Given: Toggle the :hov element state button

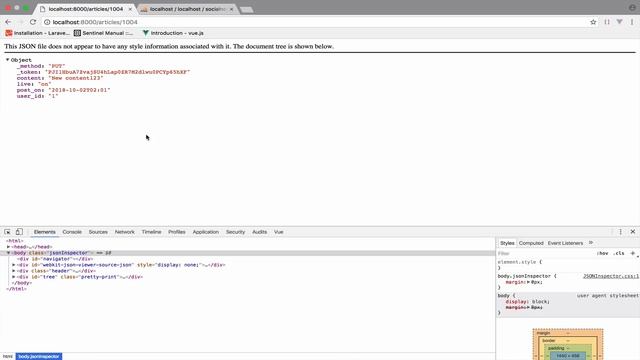Looking at the screenshot, I should click(x=602, y=253).
